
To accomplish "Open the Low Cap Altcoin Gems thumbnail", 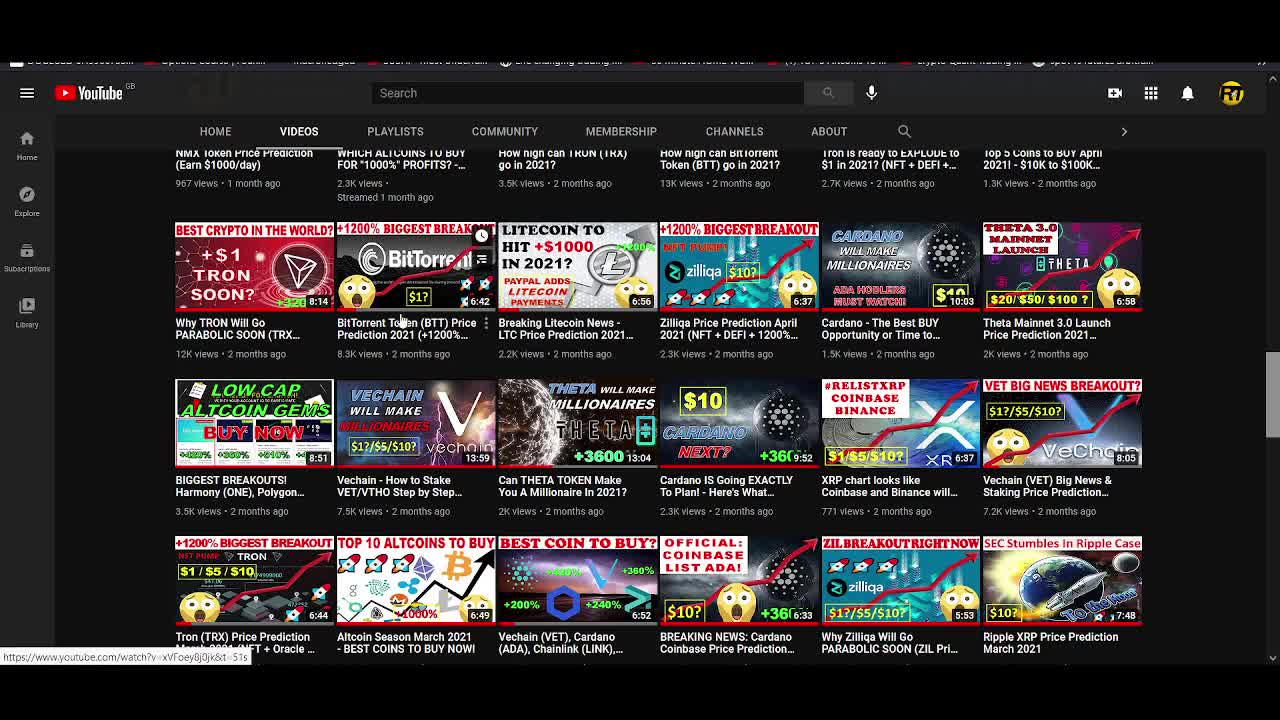I will pyautogui.click(x=254, y=423).
